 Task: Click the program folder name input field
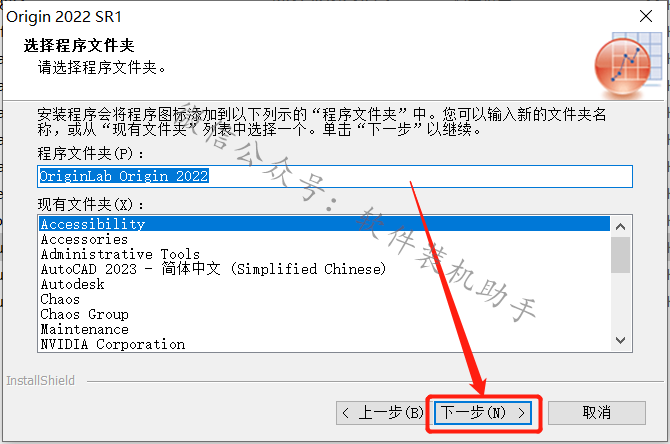tap(335, 176)
